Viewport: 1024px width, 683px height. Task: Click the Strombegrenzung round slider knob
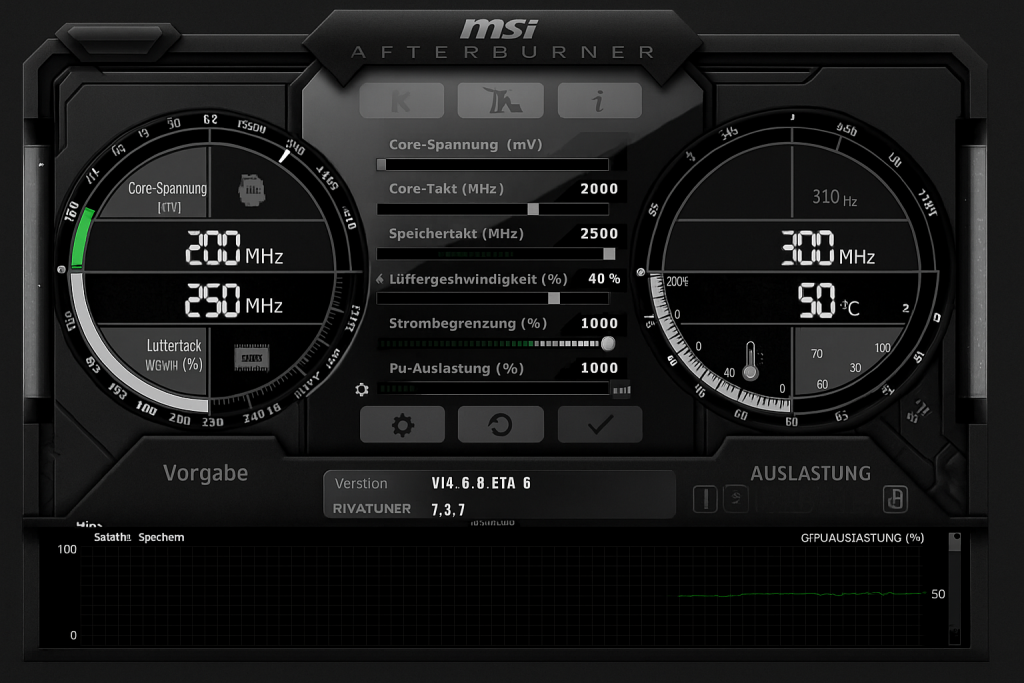pyautogui.click(x=608, y=343)
